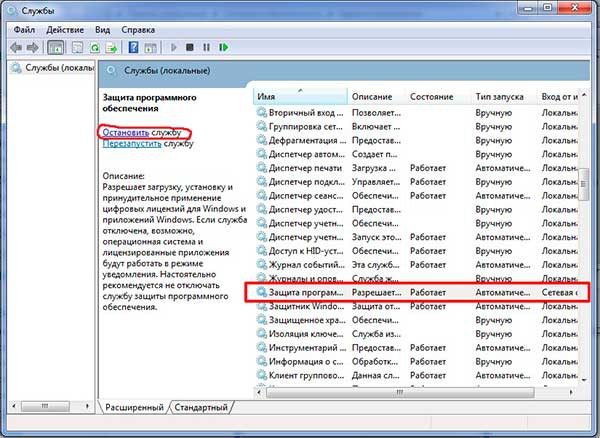Viewport: 600px width, 438px height.
Task: Toggle the show/hide console tree icon
Action: tap(55, 47)
